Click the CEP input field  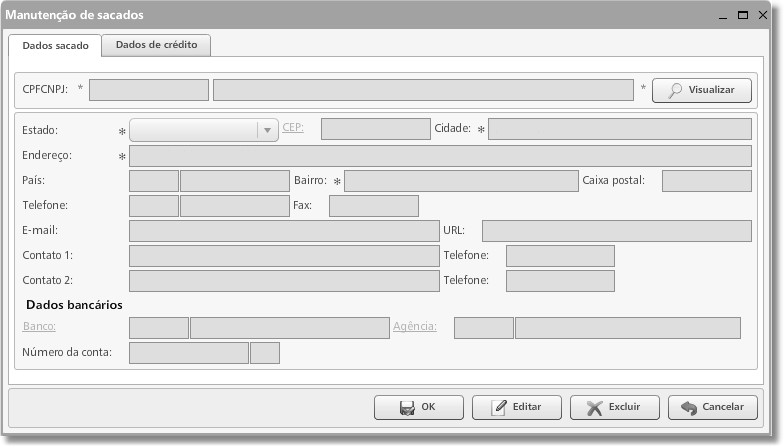click(x=376, y=129)
